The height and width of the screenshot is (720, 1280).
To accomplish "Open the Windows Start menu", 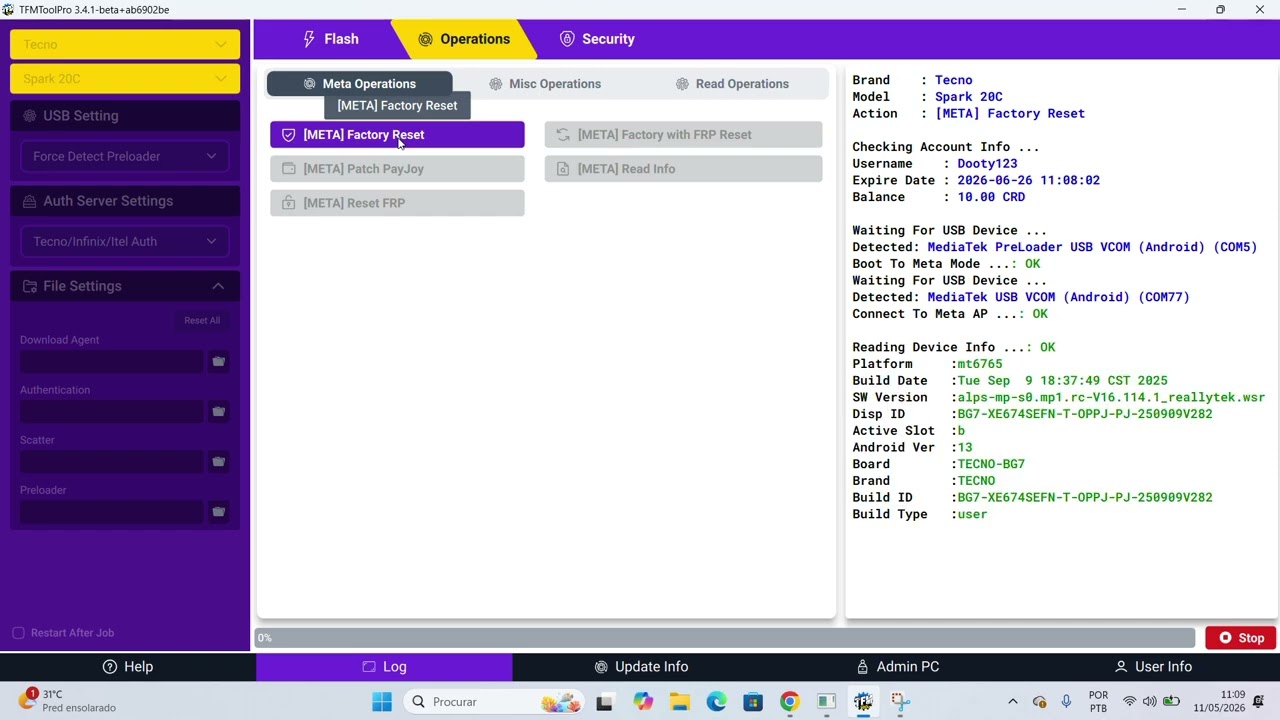I will 382,702.
